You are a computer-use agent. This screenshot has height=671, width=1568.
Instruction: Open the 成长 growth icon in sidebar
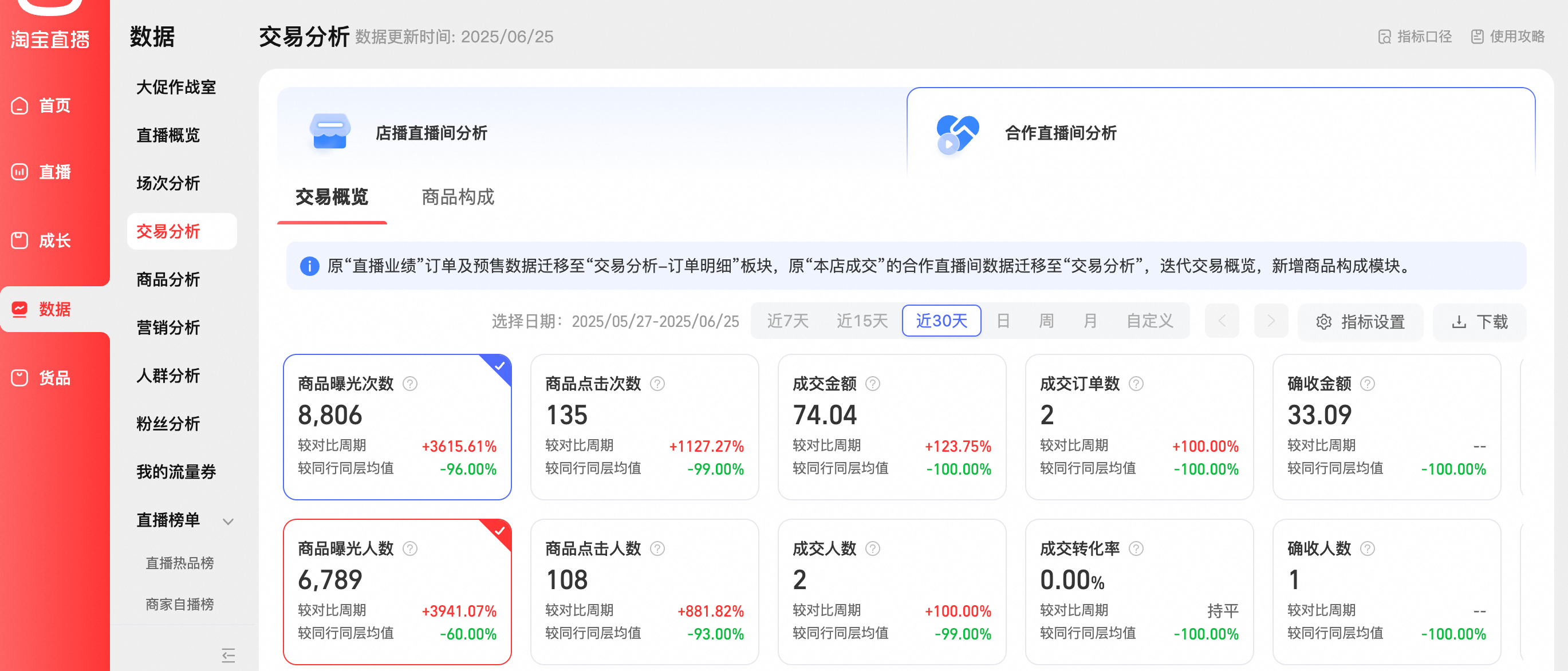click(x=19, y=241)
